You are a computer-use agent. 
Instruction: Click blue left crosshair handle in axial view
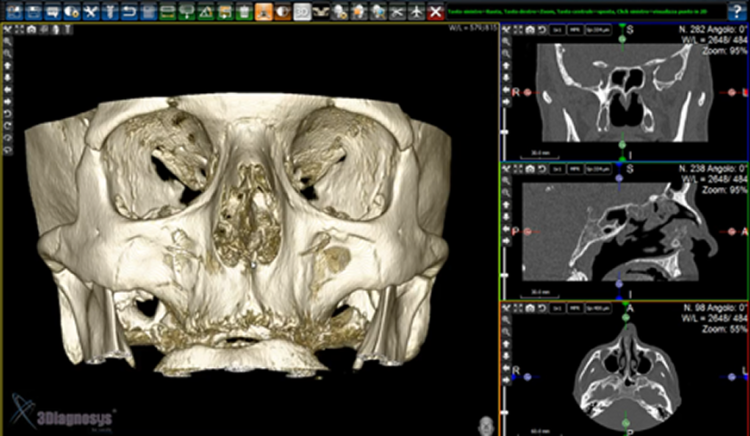tap(527, 377)
